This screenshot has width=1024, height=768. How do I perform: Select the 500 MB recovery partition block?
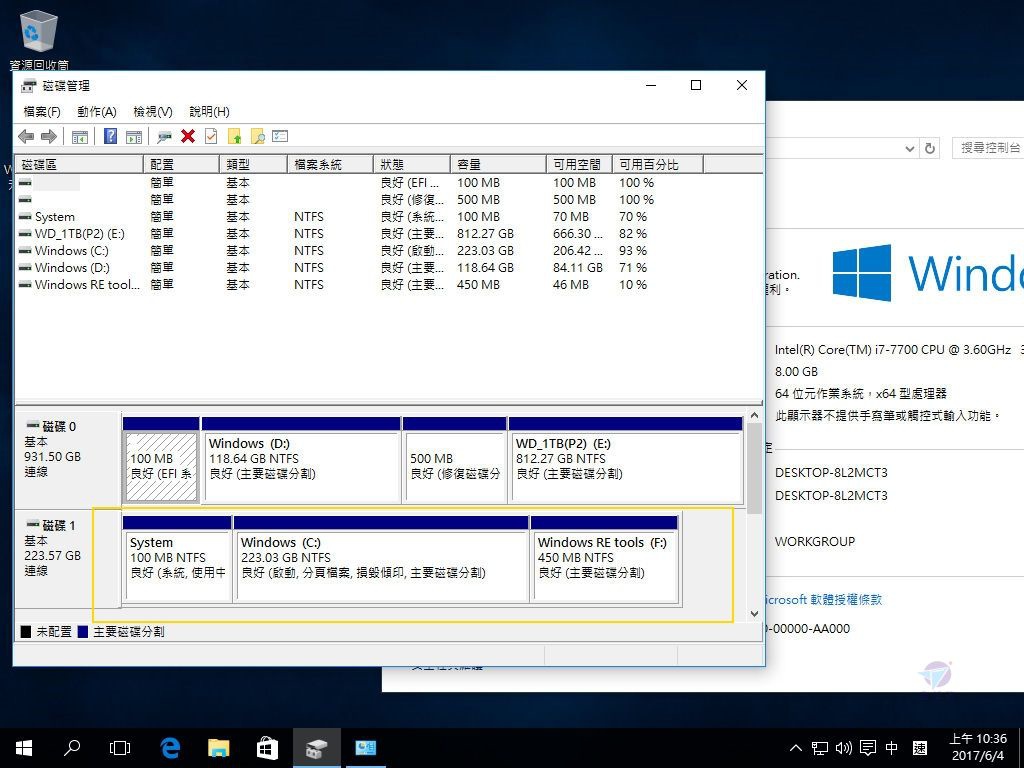point(455,460)
